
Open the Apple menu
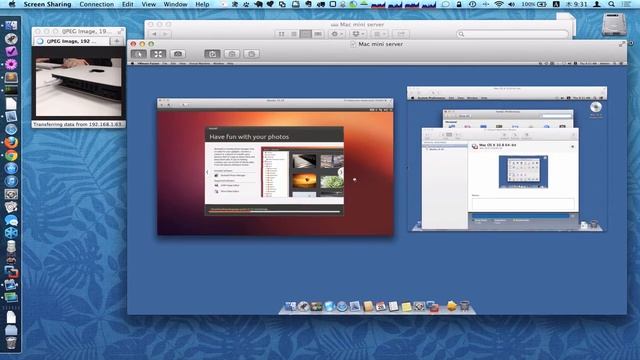click(12, 4)
